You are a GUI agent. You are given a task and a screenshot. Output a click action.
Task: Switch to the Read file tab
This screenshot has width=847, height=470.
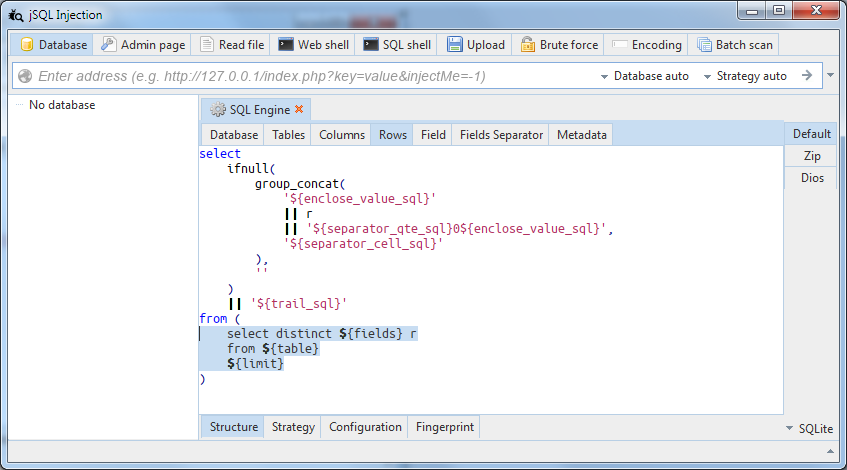pyautogui.click(x=232, y=45)
